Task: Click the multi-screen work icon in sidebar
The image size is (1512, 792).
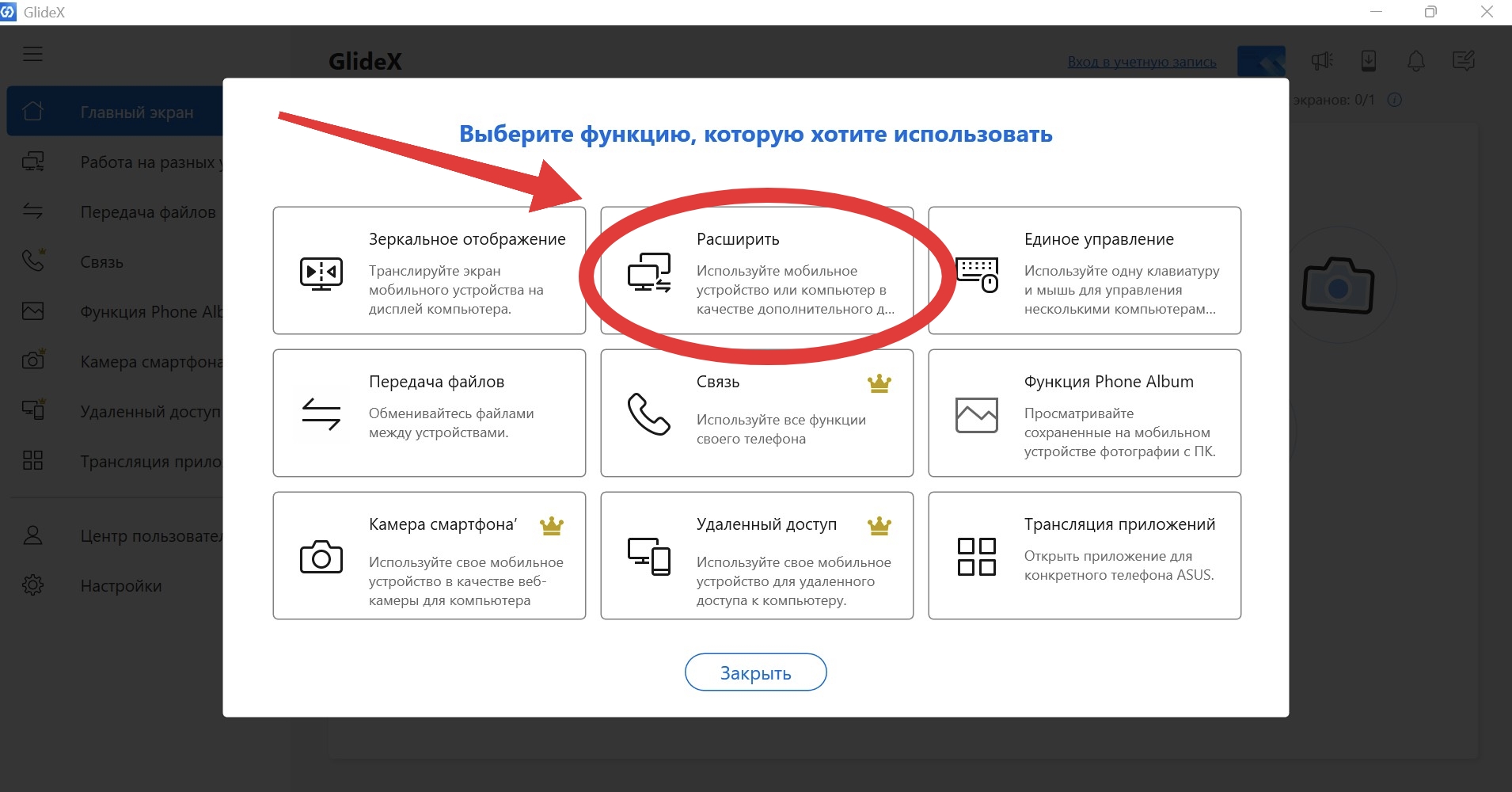Action: coord(32,162)
